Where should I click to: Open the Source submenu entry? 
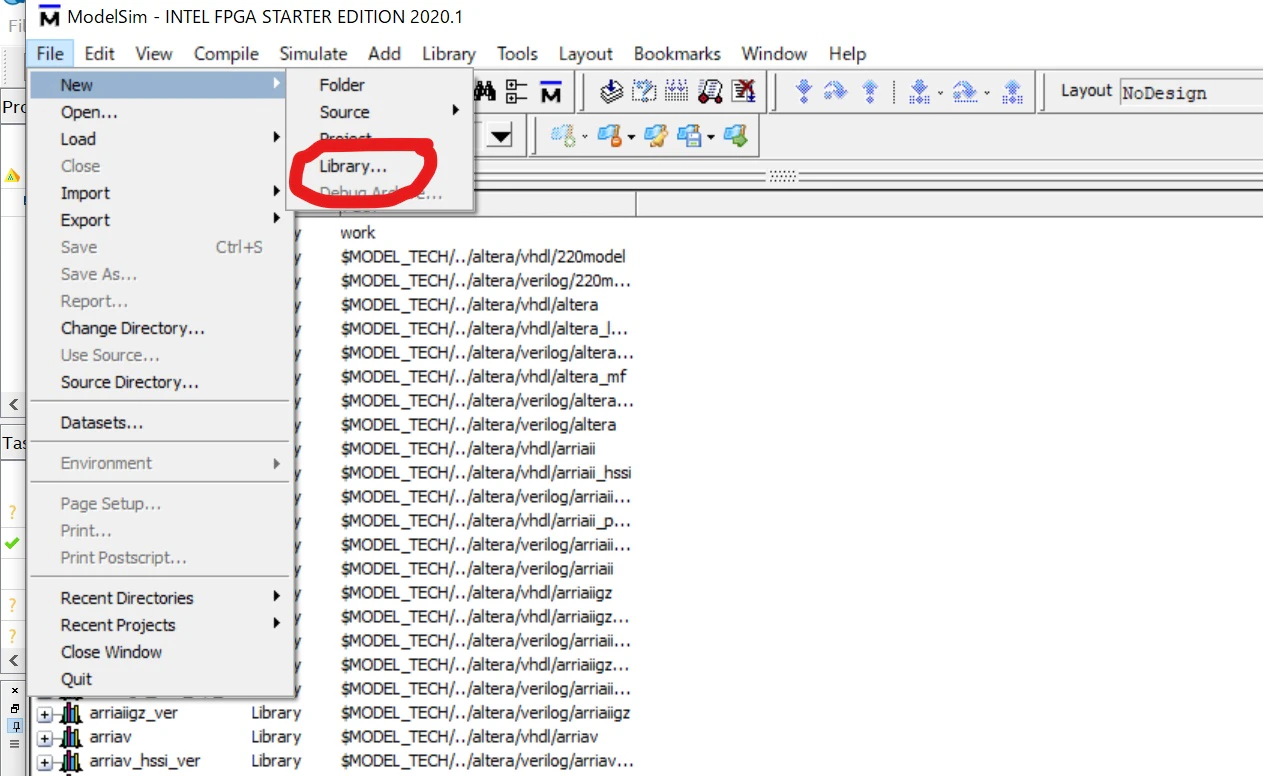click(x=345, y=112)
